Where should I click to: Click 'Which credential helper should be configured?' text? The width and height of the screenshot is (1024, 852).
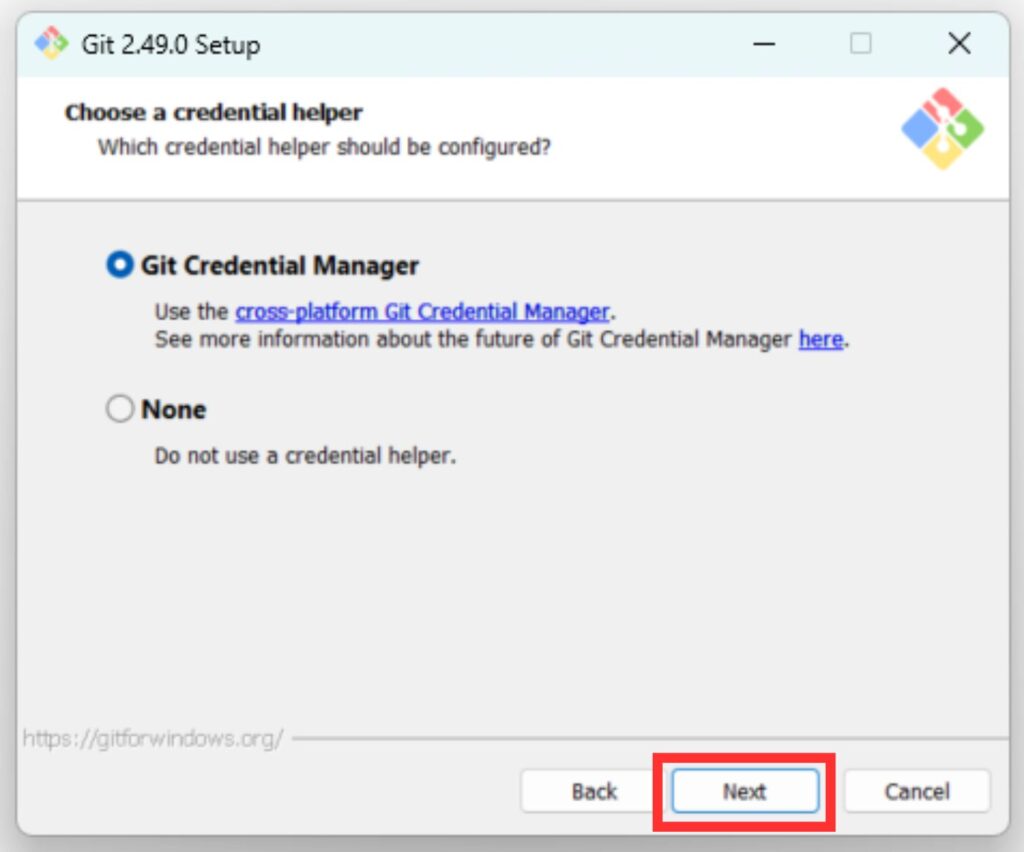(x=325, y=147)
